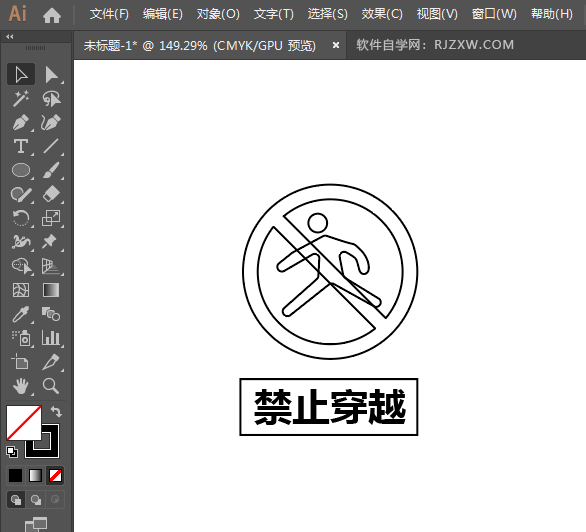Select the Zoom tool
This screenshot has width=586, height=532.
[x=52, y=386]
